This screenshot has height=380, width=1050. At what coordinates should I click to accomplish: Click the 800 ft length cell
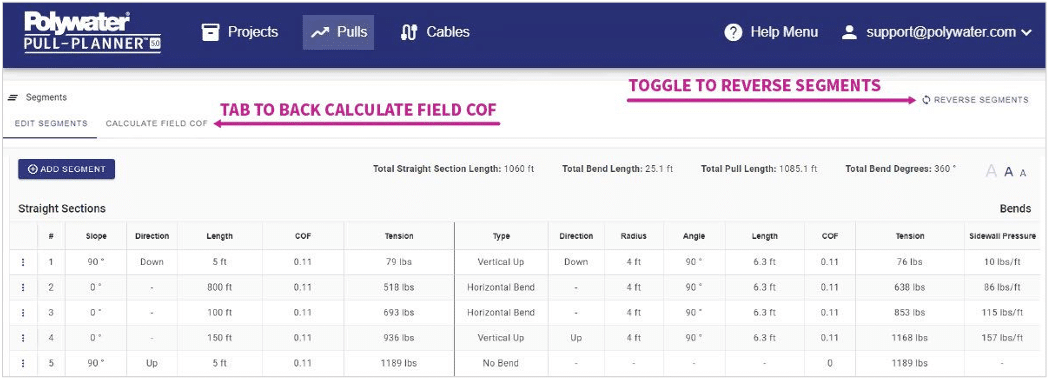pos(220,288)
